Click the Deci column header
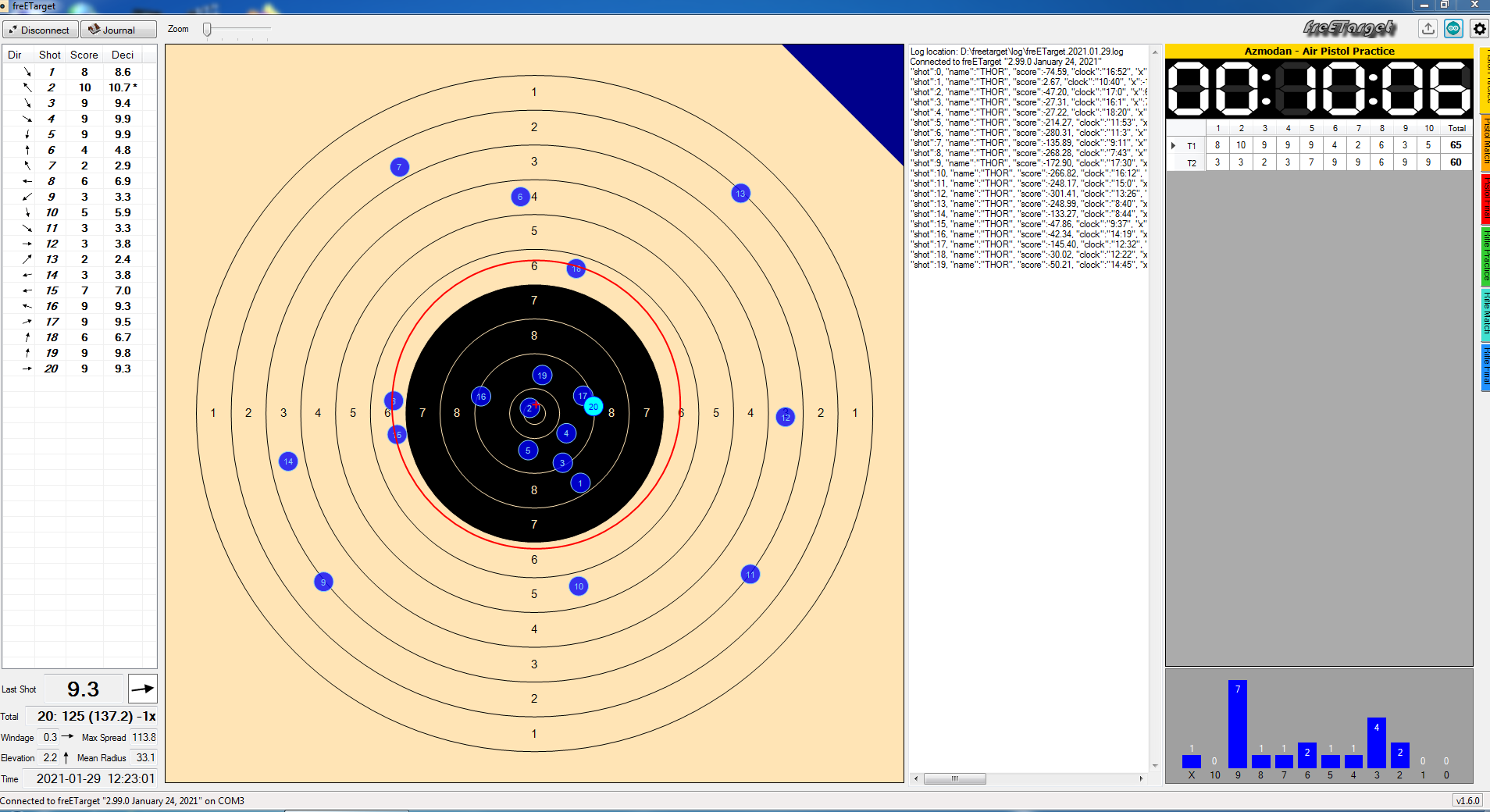 click(x=123, y=55)
